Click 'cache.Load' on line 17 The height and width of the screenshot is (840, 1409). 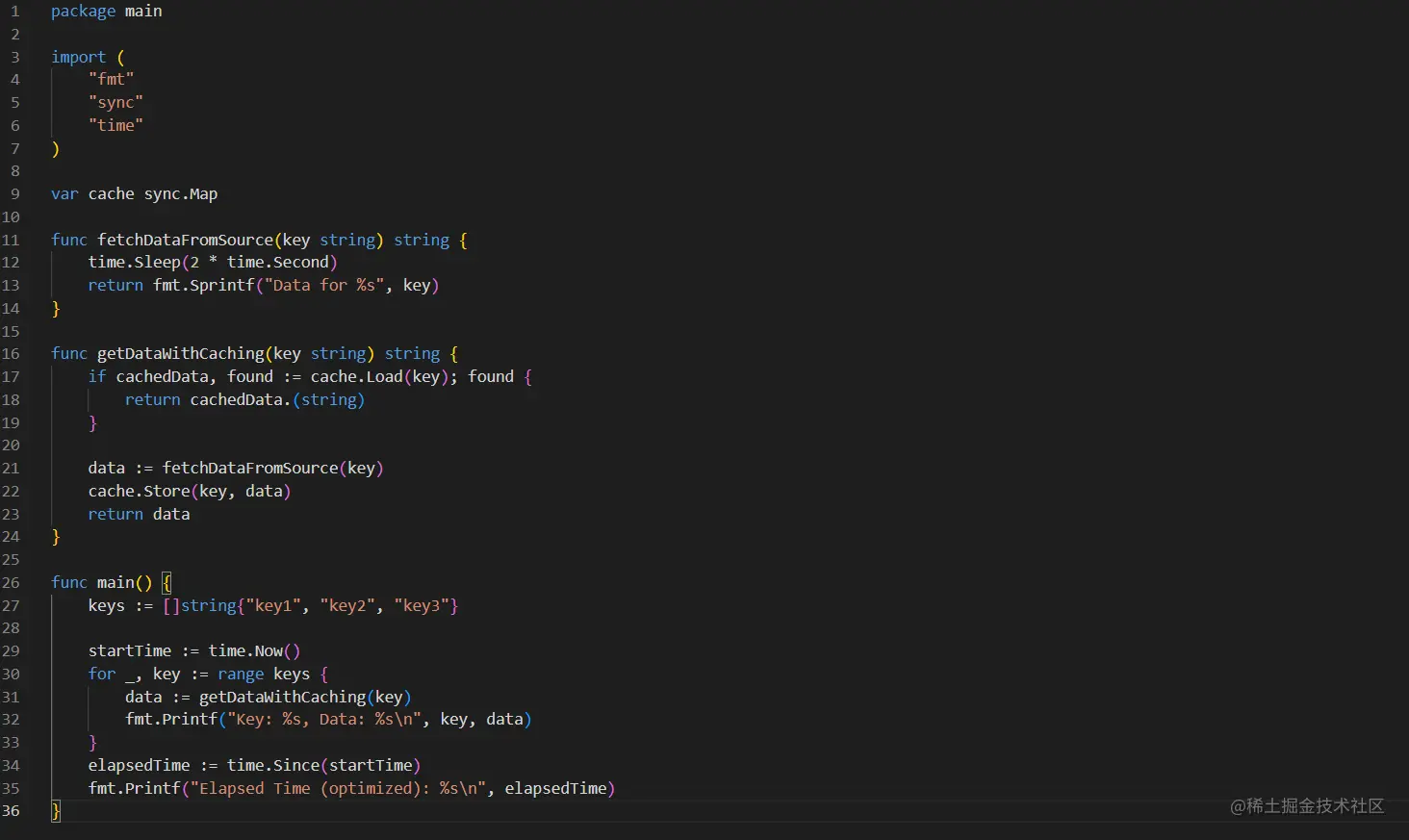click(356, 377)
